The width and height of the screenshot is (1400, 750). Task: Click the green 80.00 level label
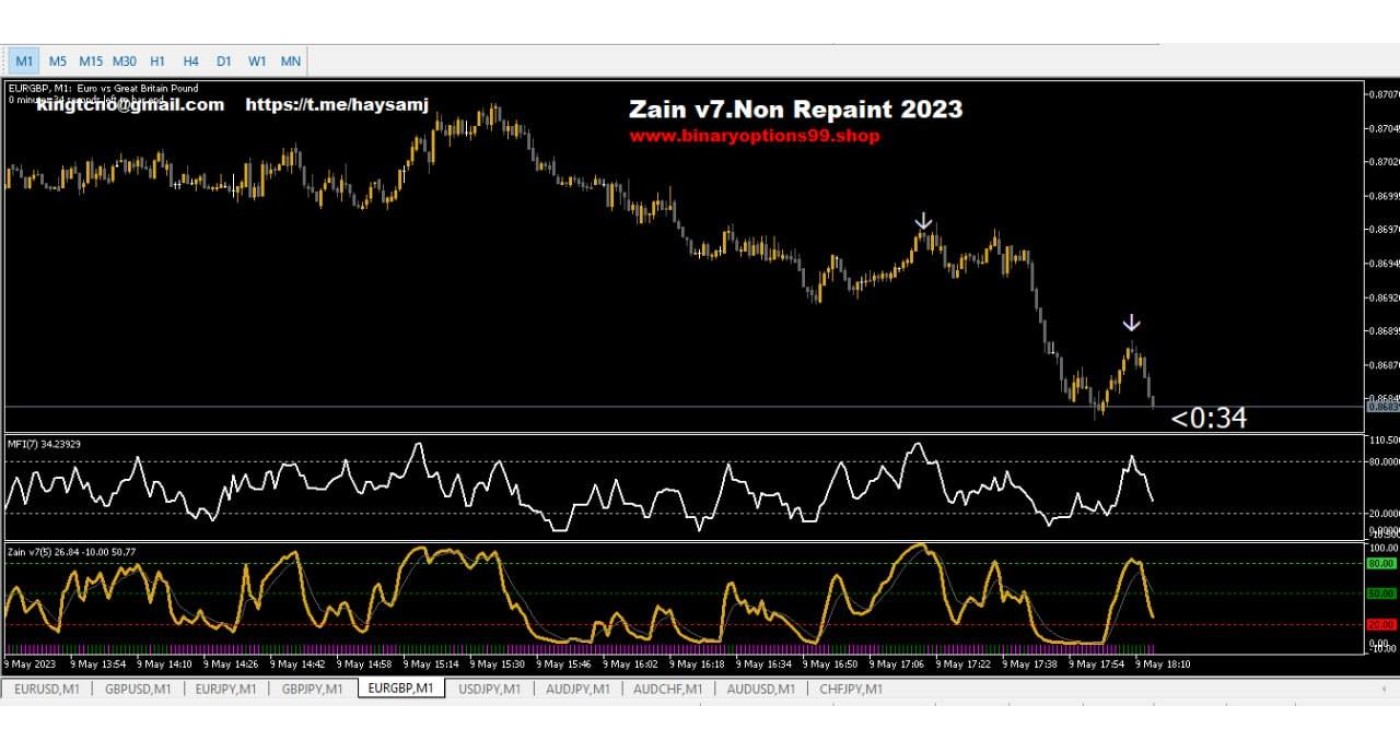point(1381,564)
